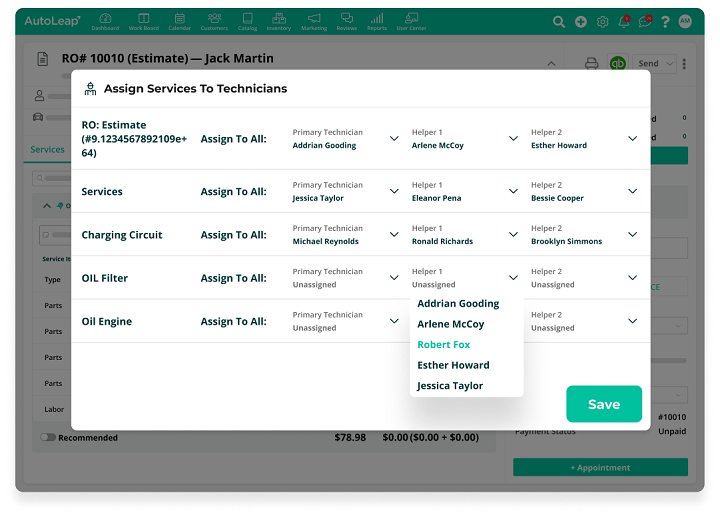Toggle the Recommended switch

click(48, 437)
